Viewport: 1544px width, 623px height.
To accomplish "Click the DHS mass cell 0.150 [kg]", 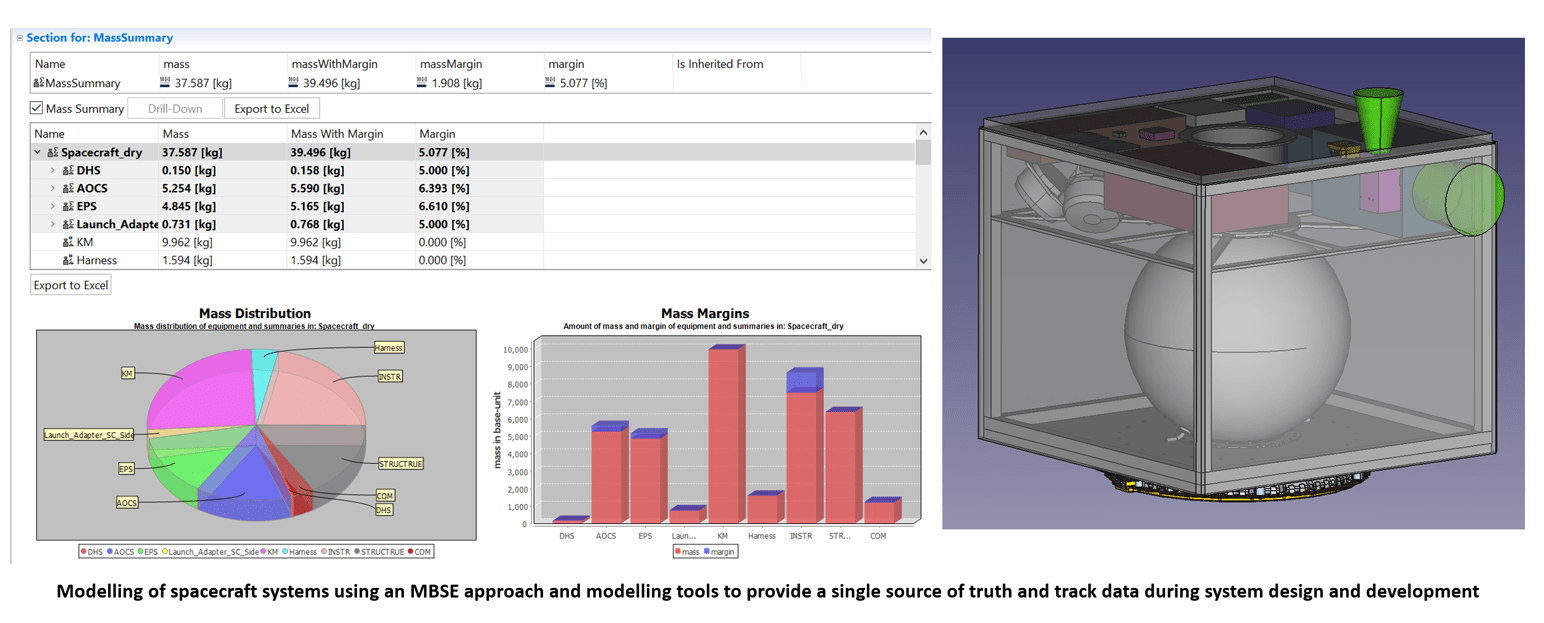I will (187, 171).
